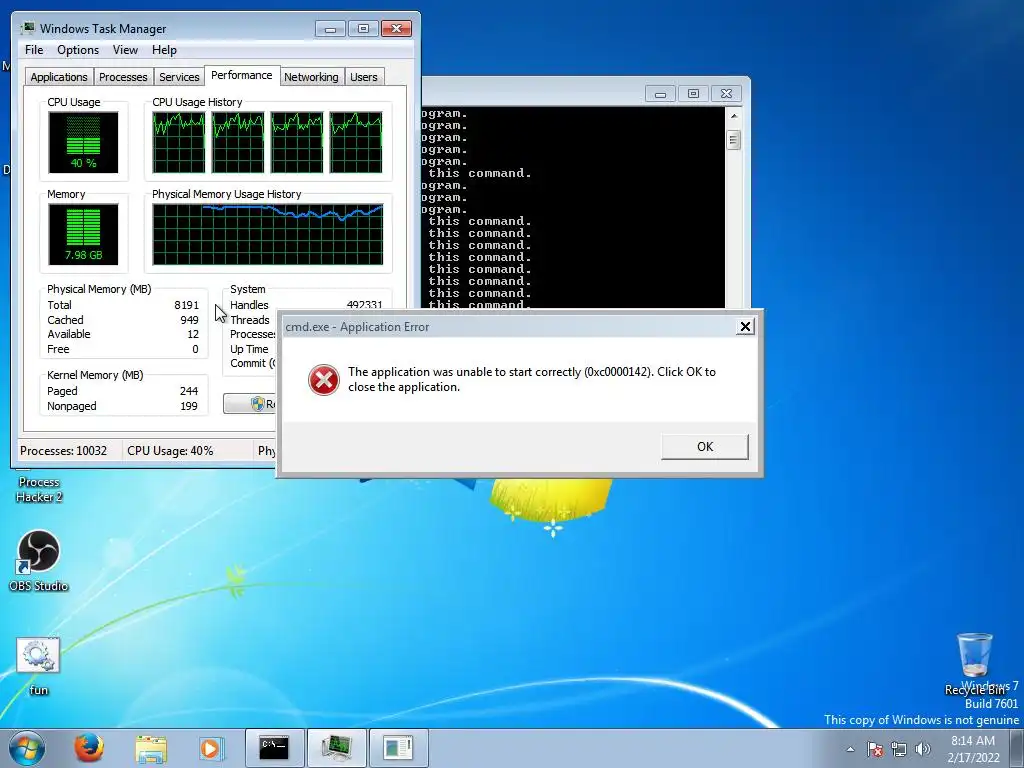Open the Help menu in Task Manager

[x=164, y=50]
